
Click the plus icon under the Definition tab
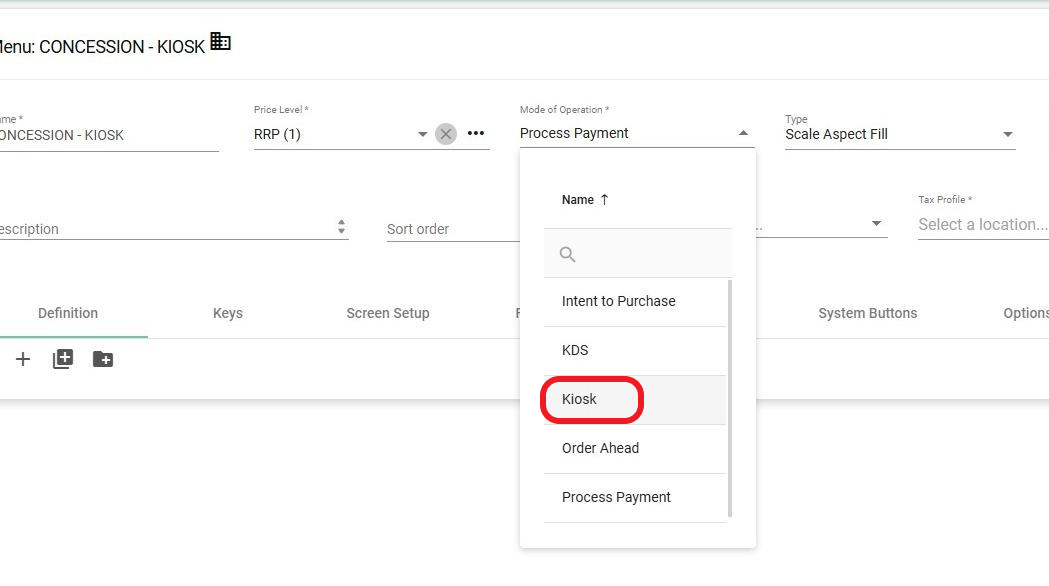[x=23, y=359]
